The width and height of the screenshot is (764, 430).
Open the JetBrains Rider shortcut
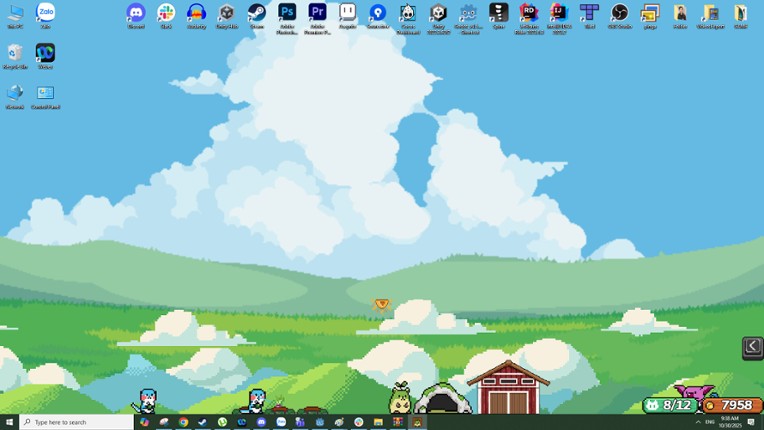tap(529, 19)
